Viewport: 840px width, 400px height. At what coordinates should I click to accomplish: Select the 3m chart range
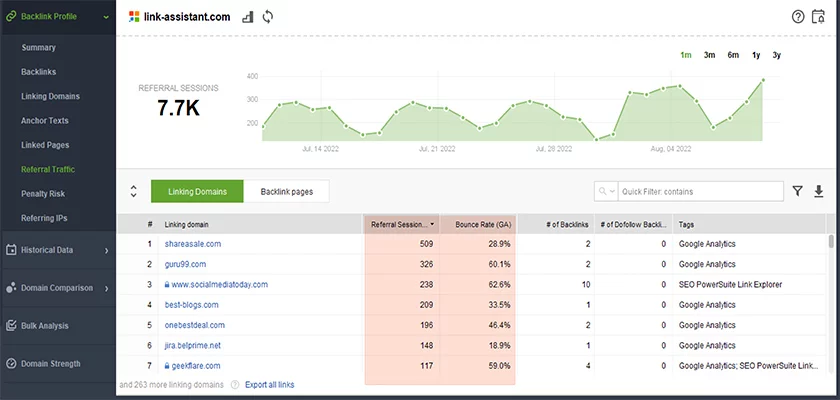pyautogui.click(x=709, y=55)
